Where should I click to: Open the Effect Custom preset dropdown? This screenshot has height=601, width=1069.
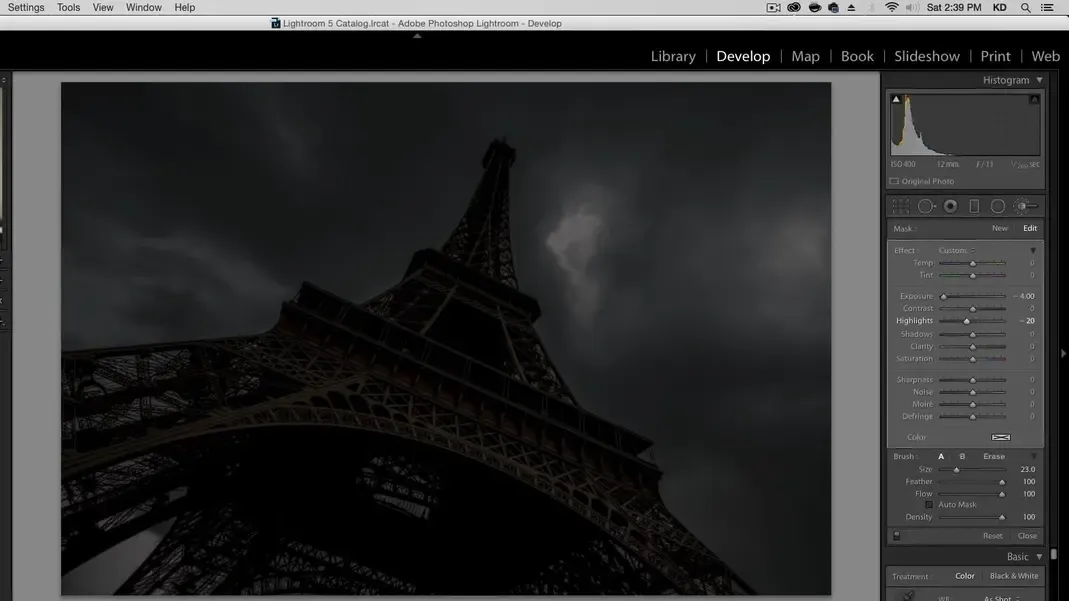957,251
